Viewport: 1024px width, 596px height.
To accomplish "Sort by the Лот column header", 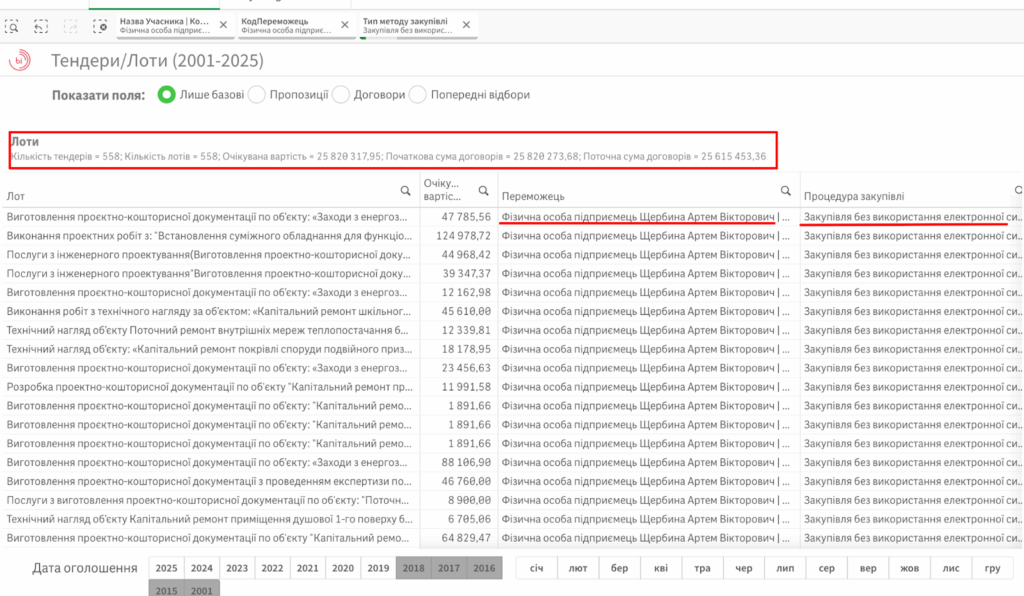I will pyautogui.click(x=16, y=196).
